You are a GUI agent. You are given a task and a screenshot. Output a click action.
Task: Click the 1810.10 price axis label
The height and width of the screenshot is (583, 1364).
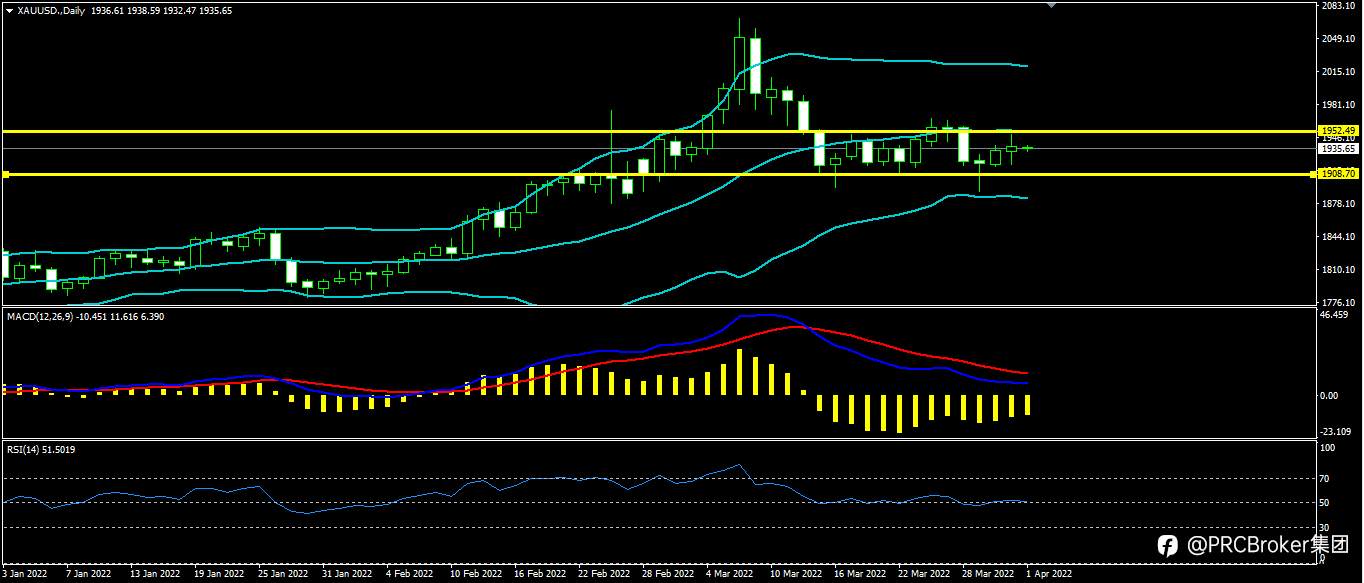[x=1337, y=270]
